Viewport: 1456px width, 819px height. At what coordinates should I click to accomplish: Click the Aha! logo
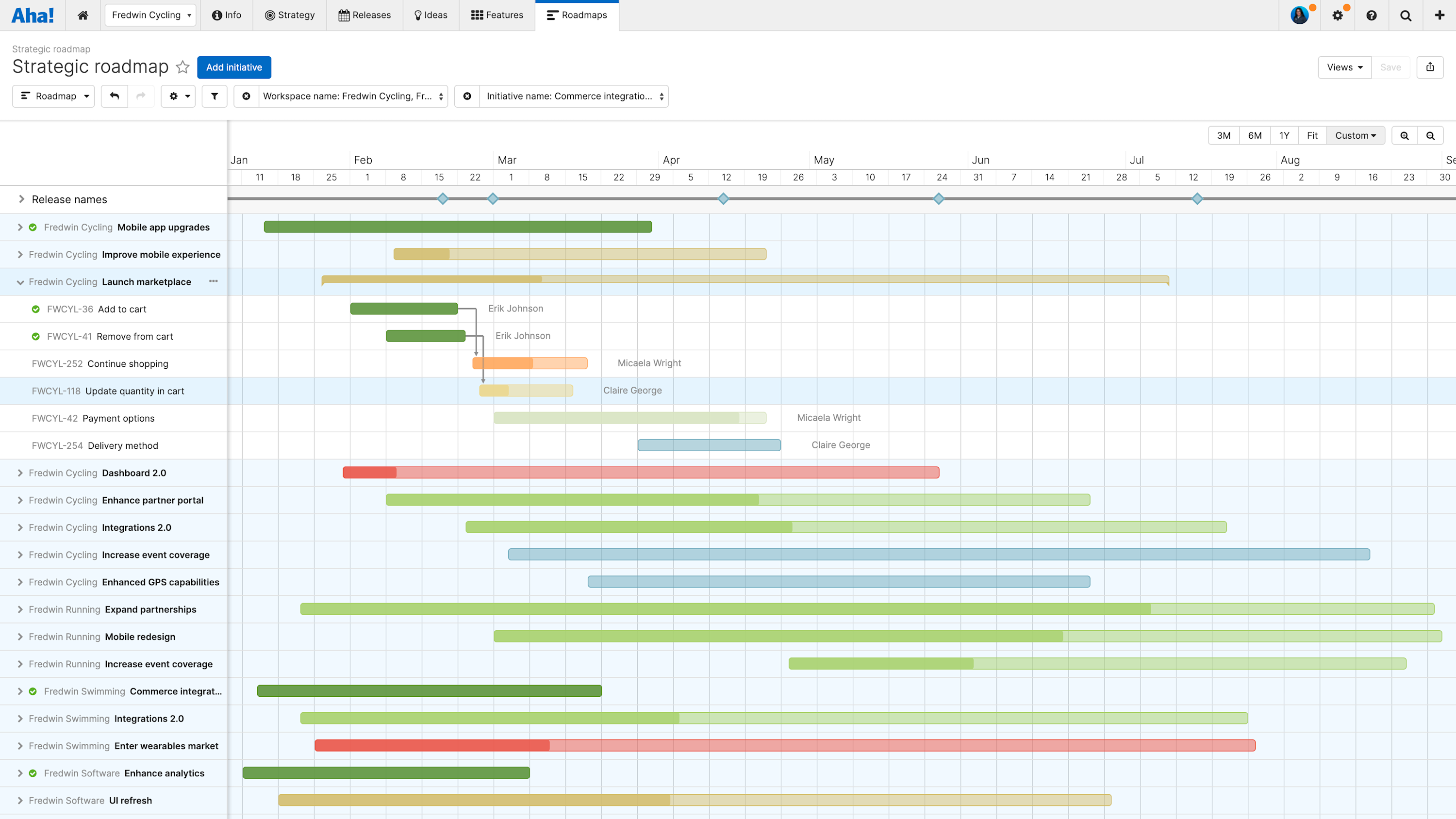tap(33, 15)
